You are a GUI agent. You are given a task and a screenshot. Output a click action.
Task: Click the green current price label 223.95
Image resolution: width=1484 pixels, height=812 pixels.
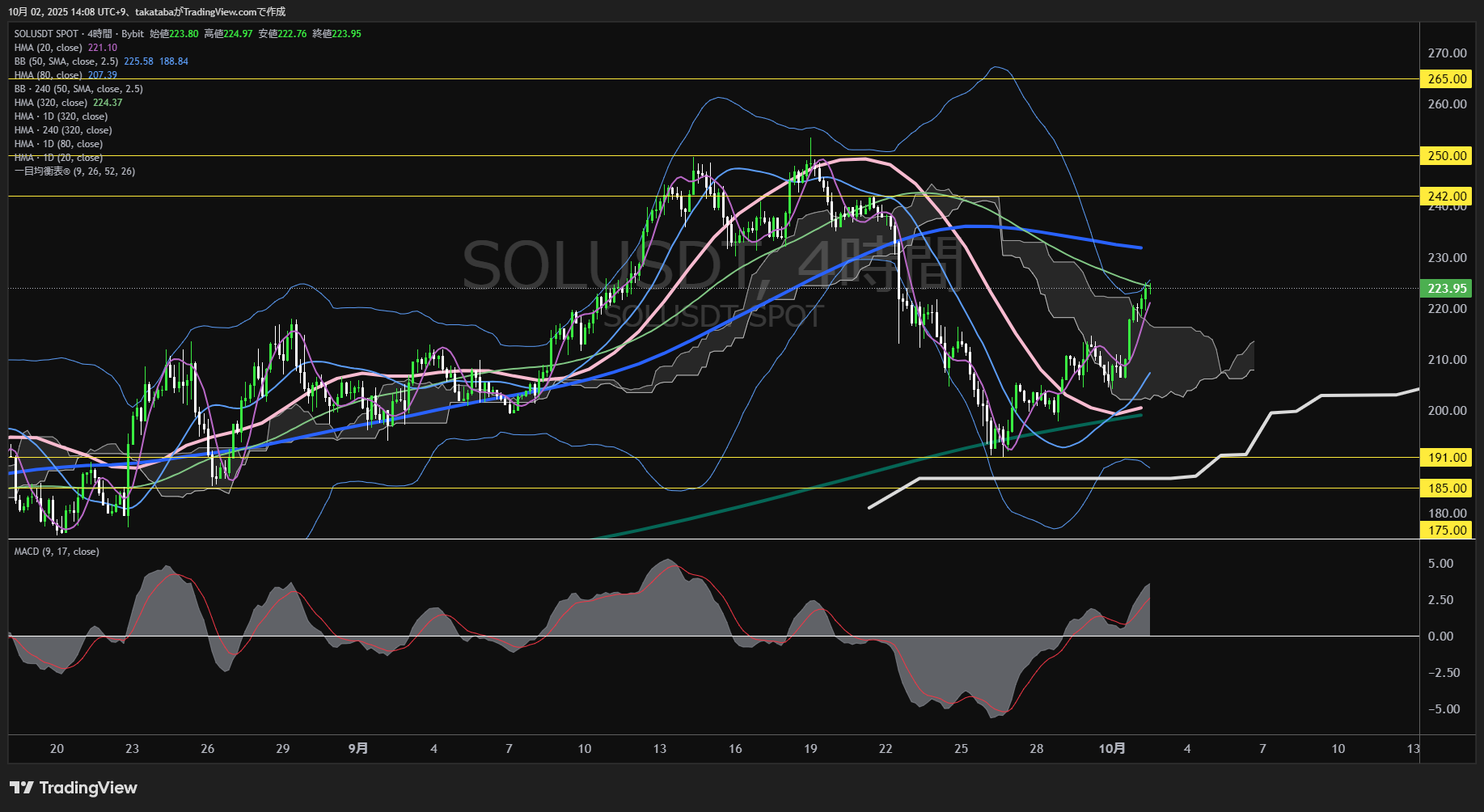tap(1447, 289)
